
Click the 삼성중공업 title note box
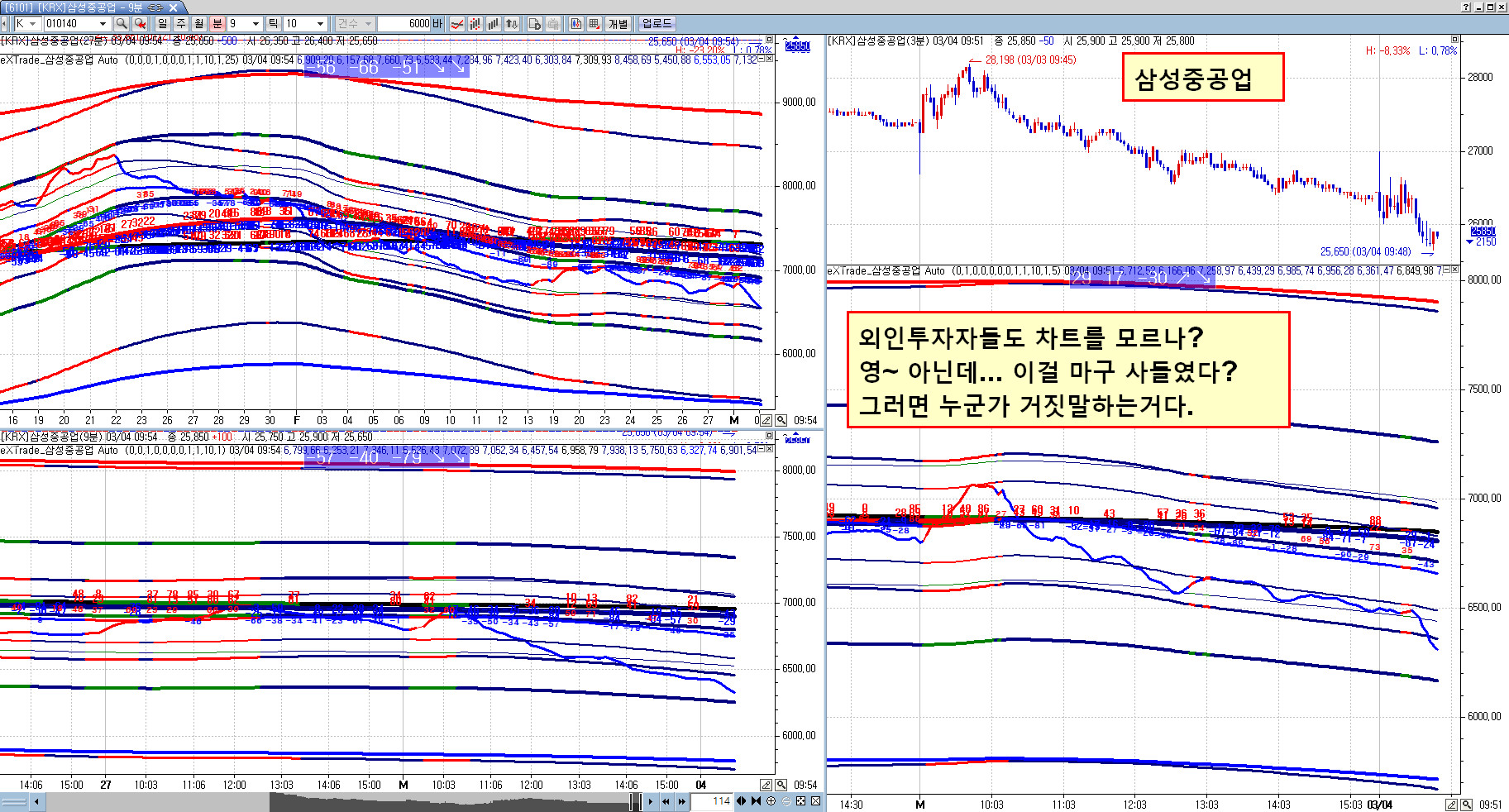click(1202, 77)
